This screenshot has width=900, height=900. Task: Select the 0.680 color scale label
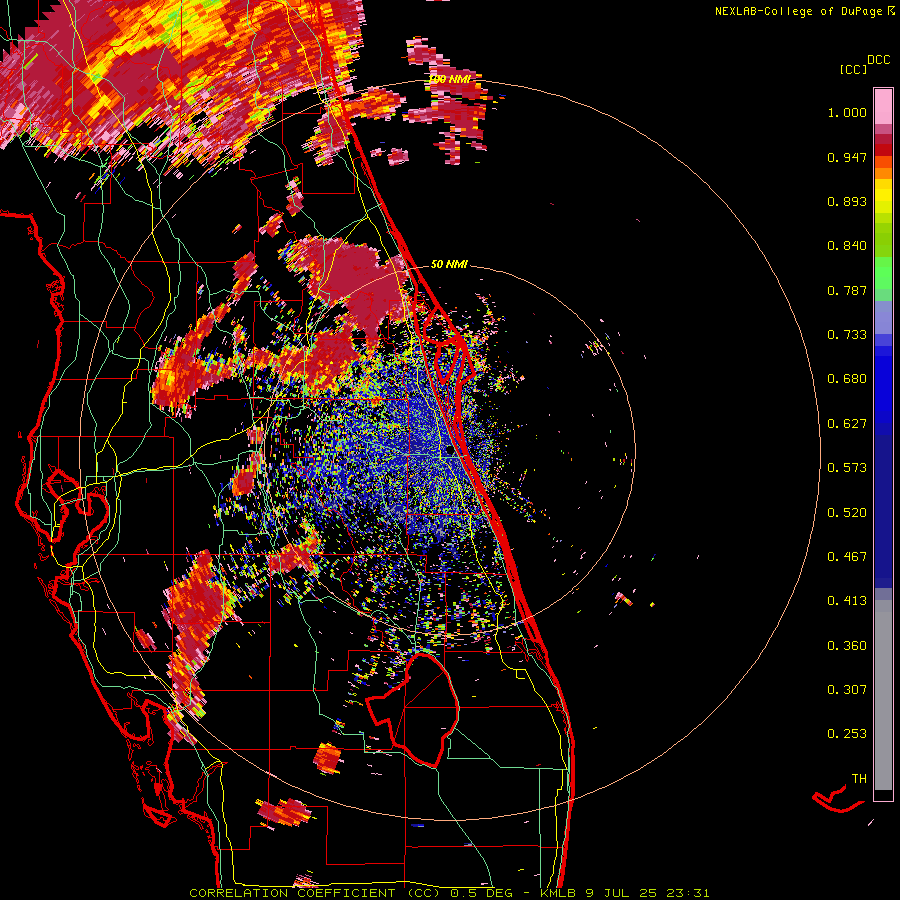point(847,379)
